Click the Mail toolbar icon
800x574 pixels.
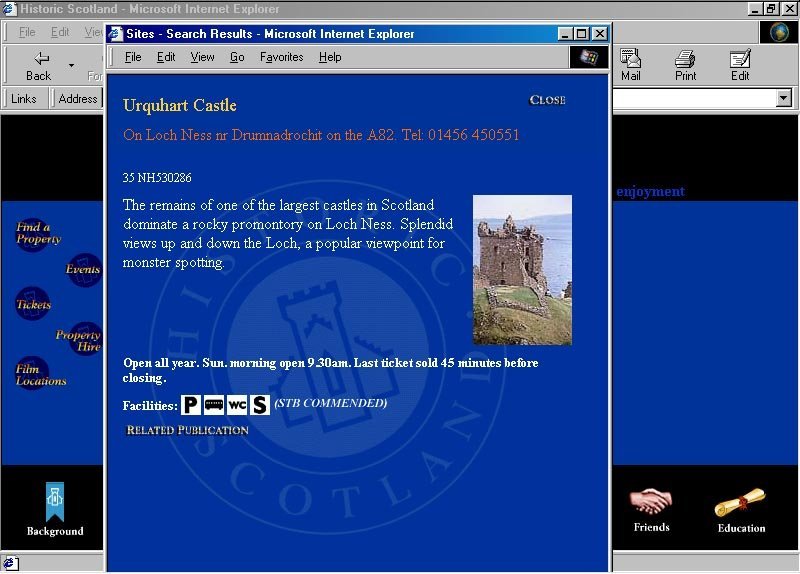(630, 65)
